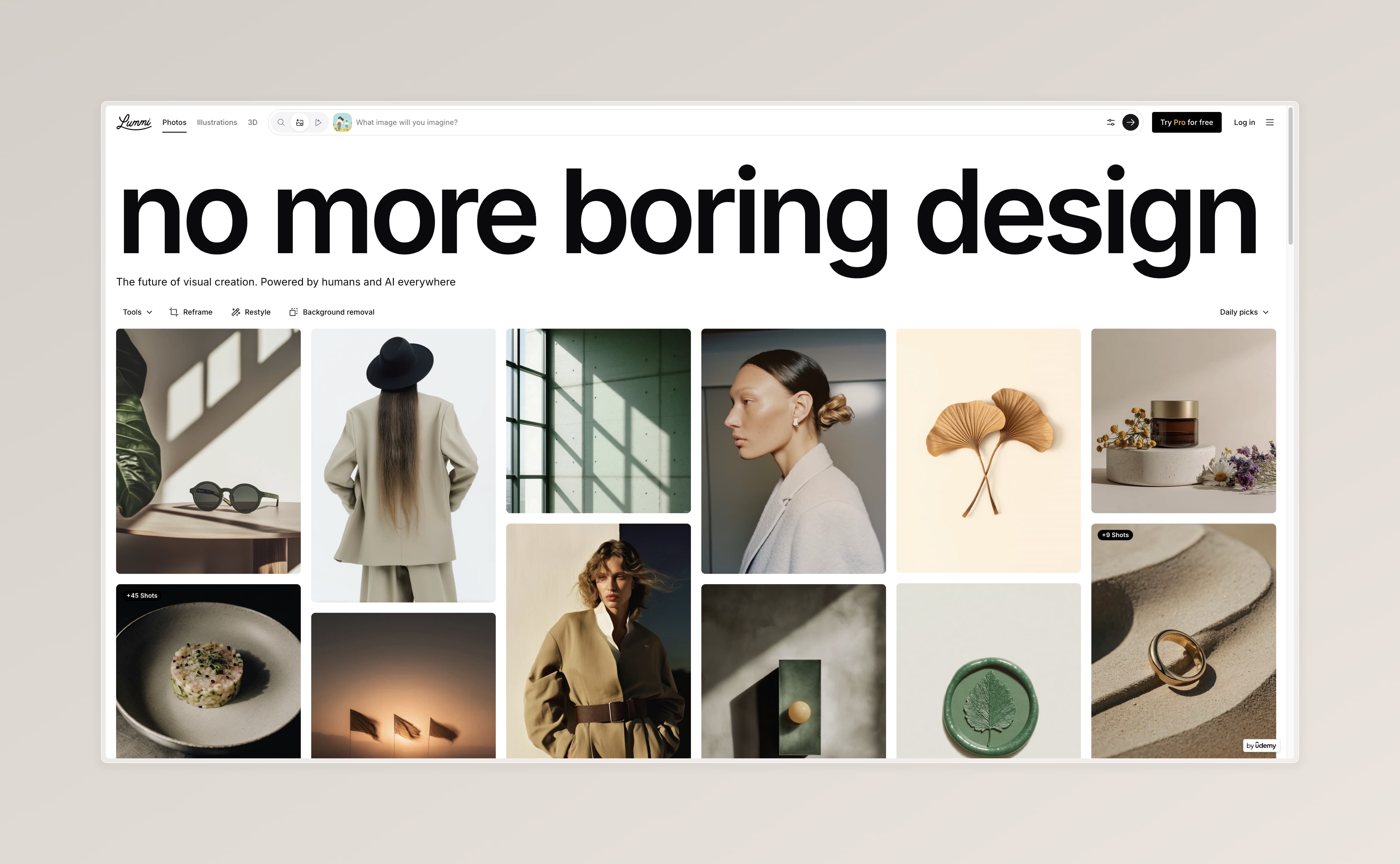Viewport: 1400px width, 864px height.
Task: Open the search filter settings icon
Action: tap(1110, 122)
